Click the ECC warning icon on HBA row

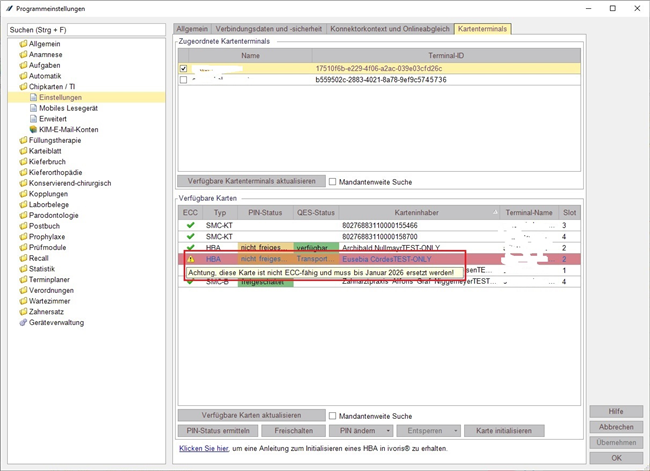coord(190,258)
